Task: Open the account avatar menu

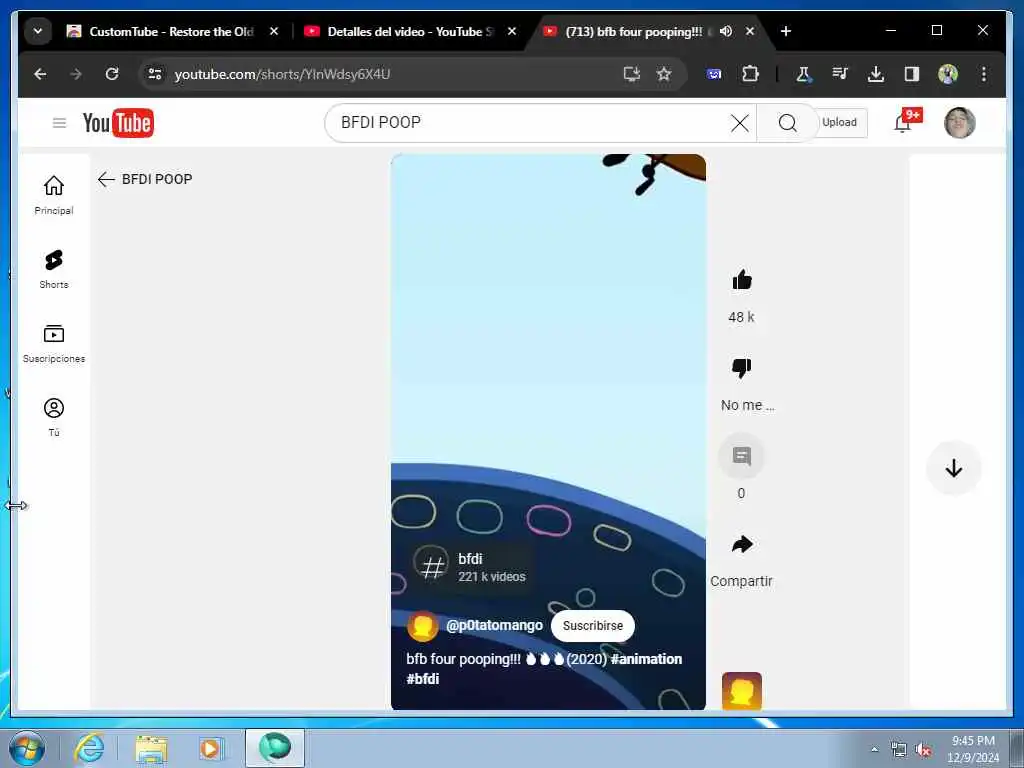Action: (959, 123)
